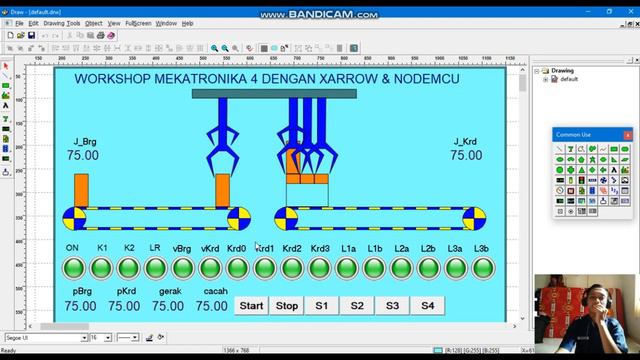Choose the stamp tool in left toolbar
Viewport: 640px width, 360px height.
pyautogui.click(x=6, y=172)
